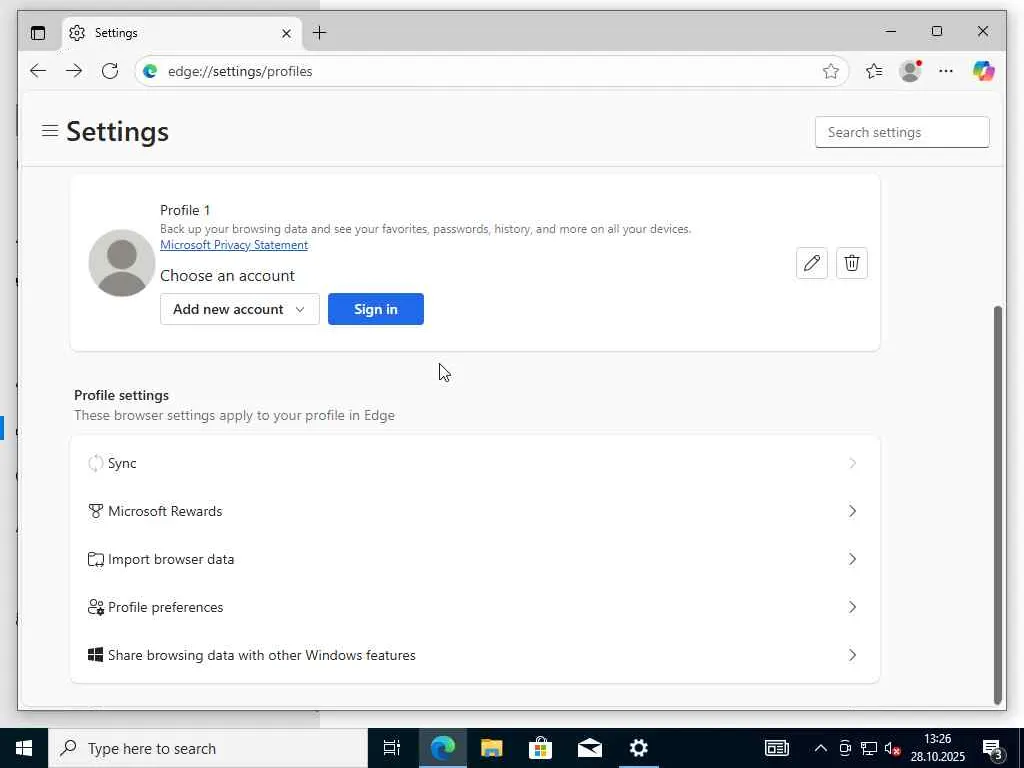Image resolution: width=1024 pixels, height=768 pixels.
Task: Add this page to favorites star
Action: click(x=831, y=71)
